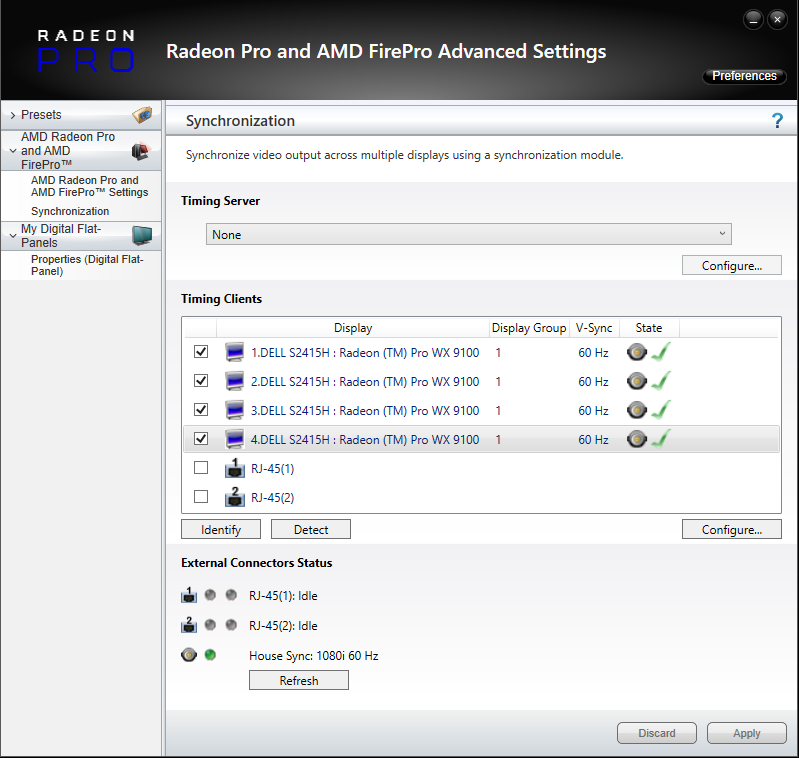This screenshot has width=799, height=758.
Task: Uncheck the 4.DELL S2415H timing client
Action: pos(201,439)
